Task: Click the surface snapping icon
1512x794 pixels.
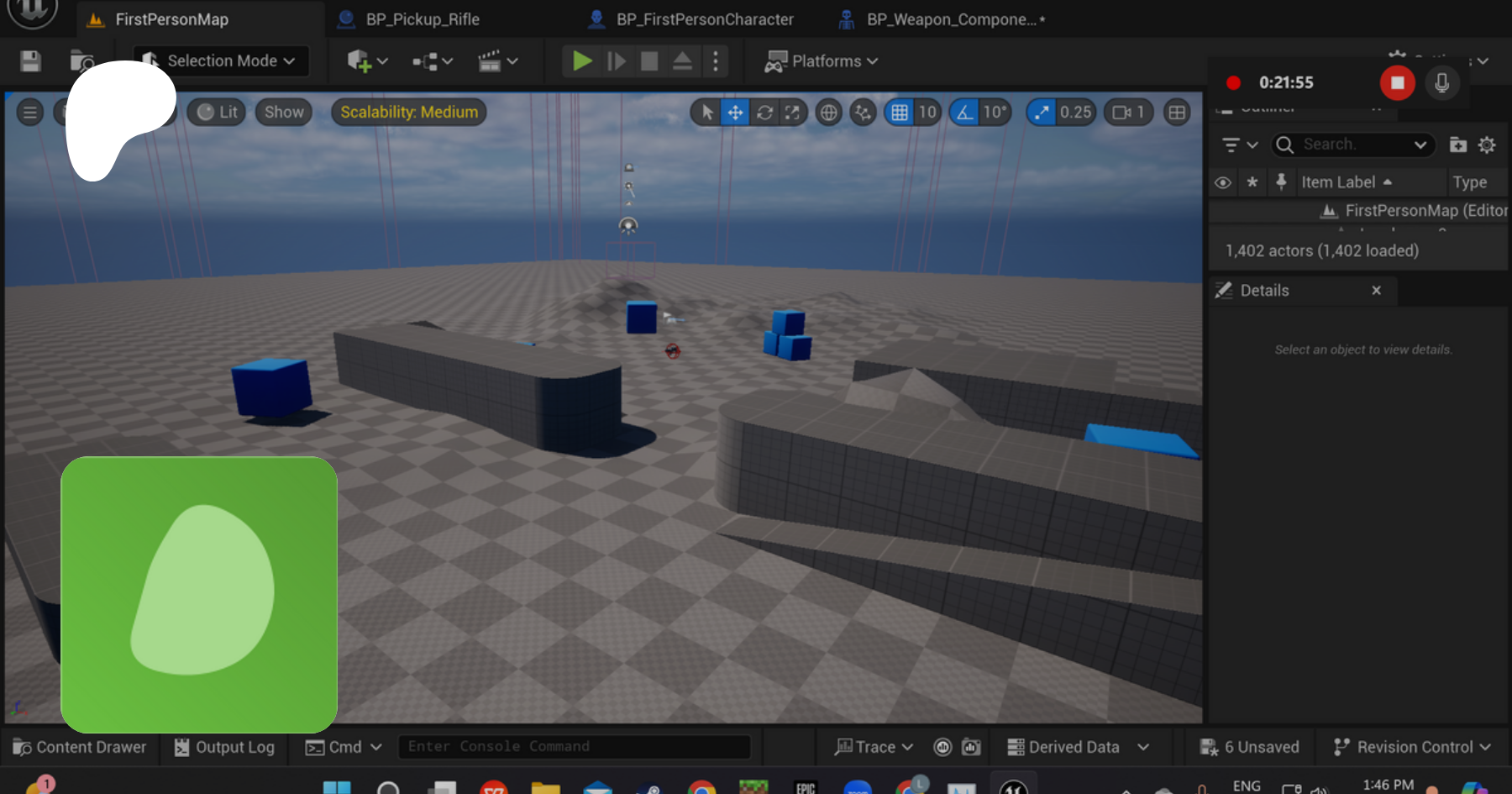Action: tap(863, 113)
